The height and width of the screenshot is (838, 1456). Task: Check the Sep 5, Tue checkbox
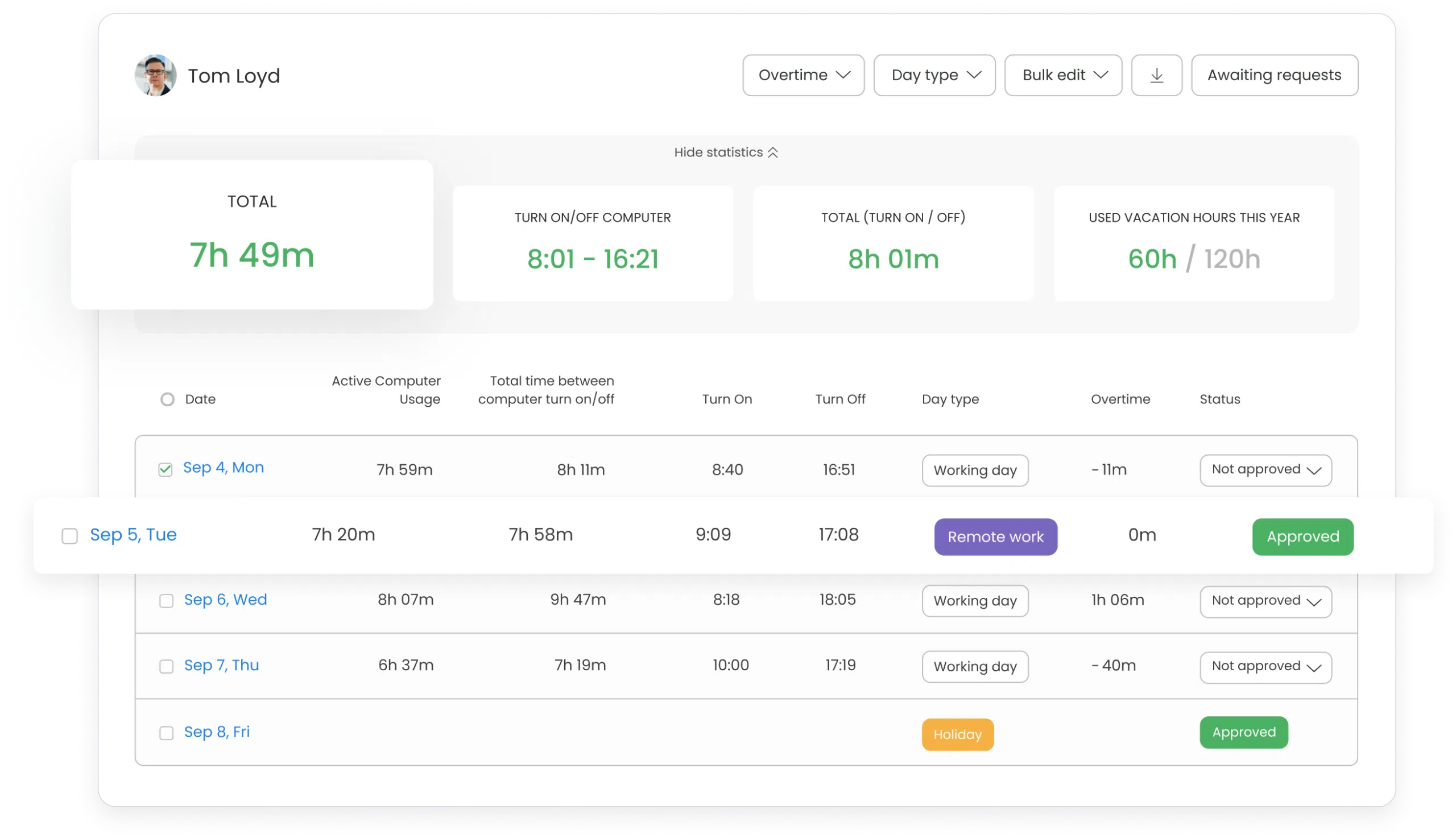pyautogui.click(x=69, y=536)
